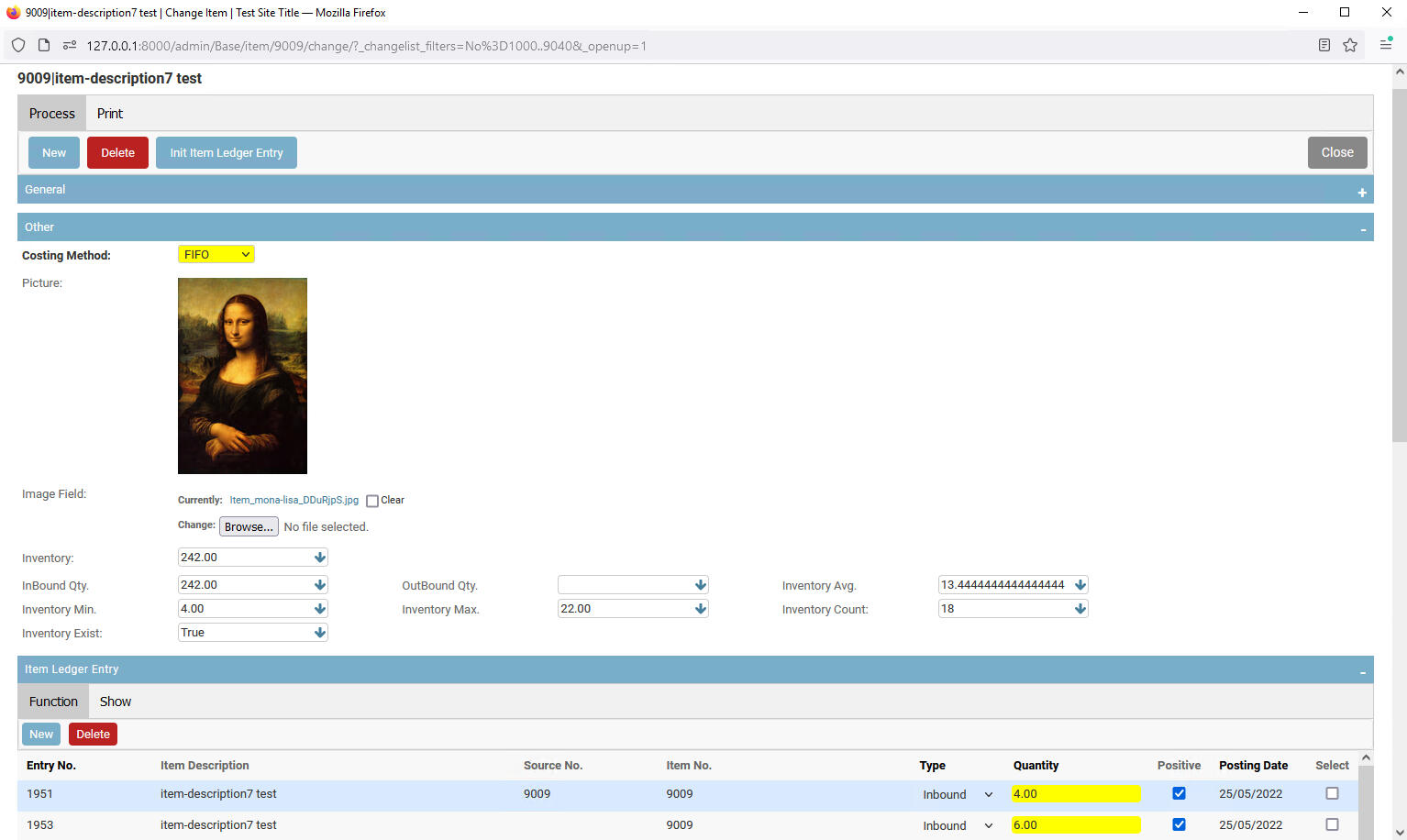Click the Inventory Count arrow icon
This screenshot has height=840, width=1407.
pyautogui.click(x=1080, y=609)
